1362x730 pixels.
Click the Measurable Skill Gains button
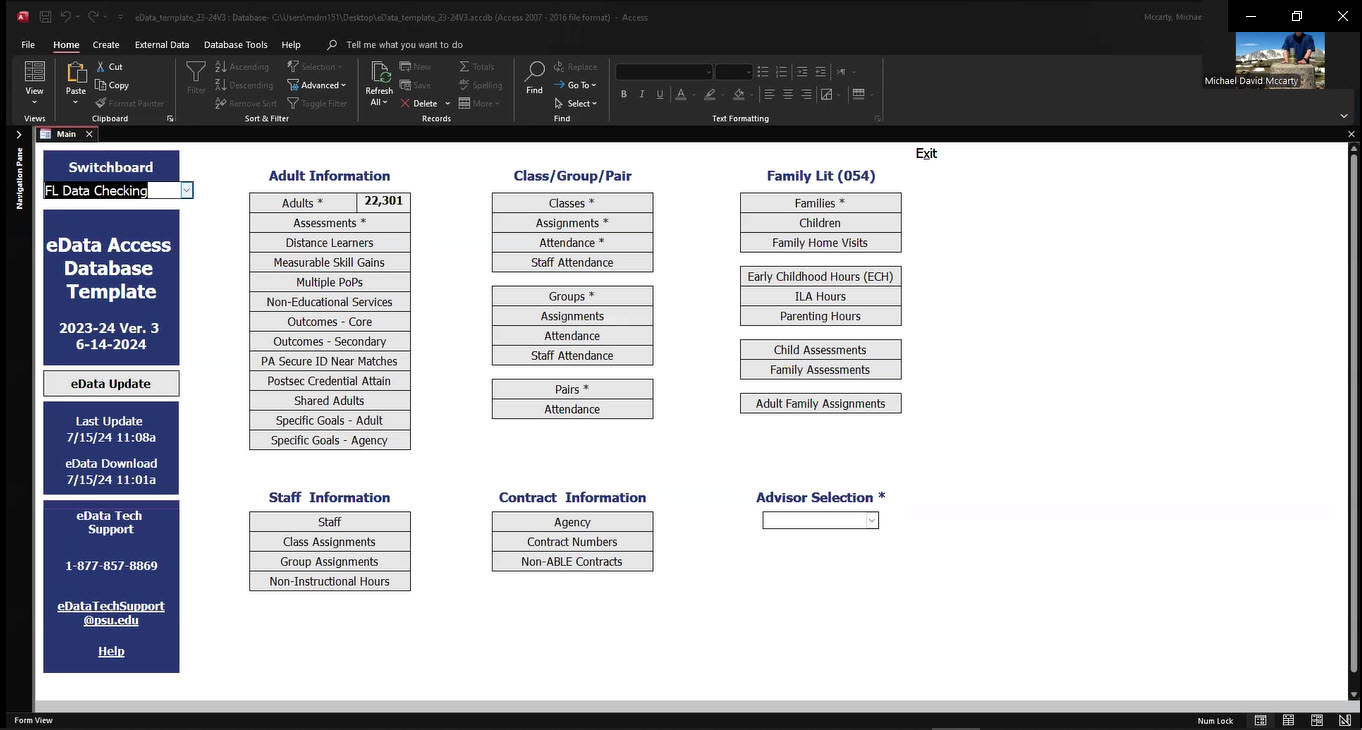(330, 262)
